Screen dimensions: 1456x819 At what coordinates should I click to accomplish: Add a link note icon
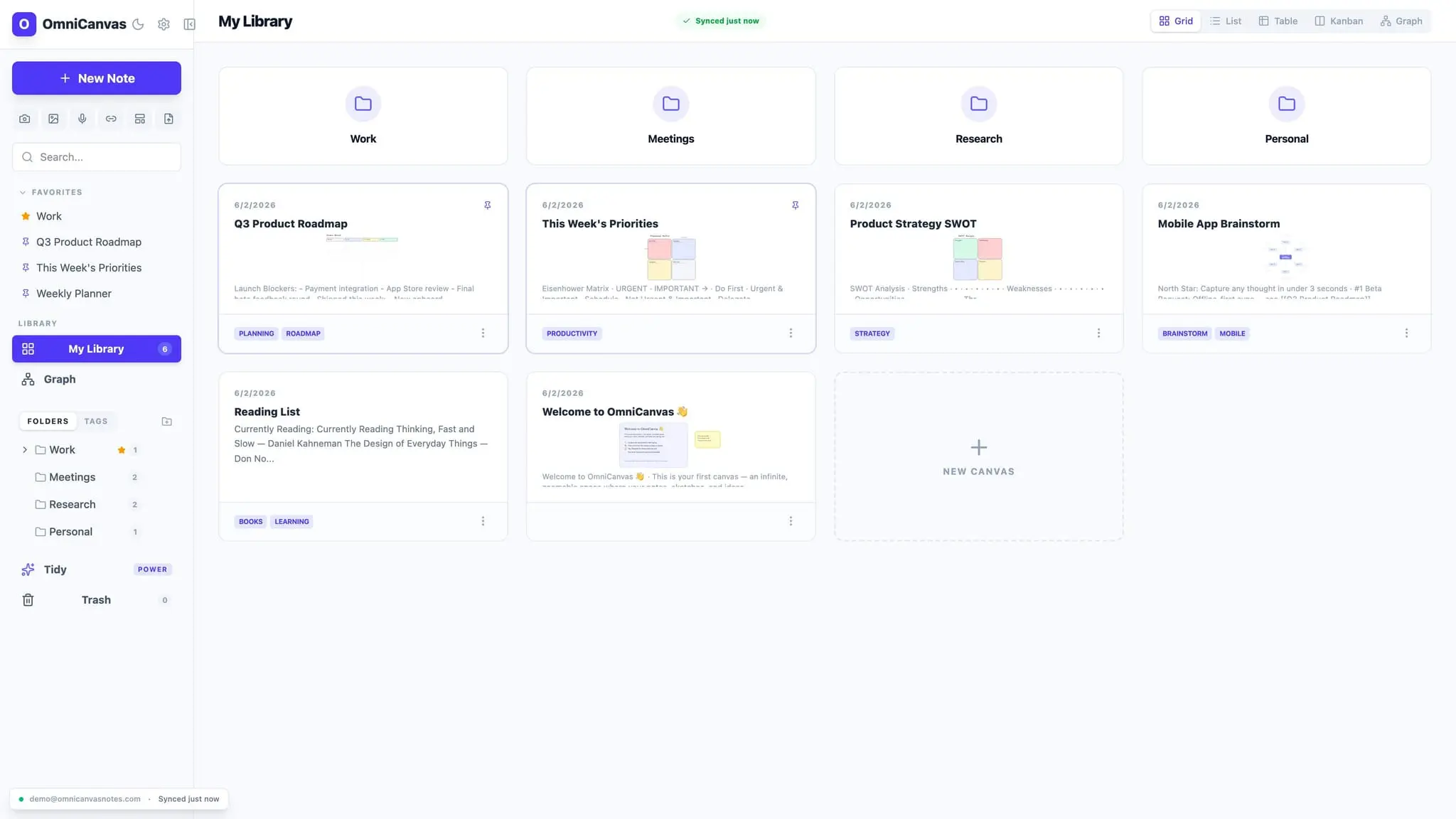111,119
